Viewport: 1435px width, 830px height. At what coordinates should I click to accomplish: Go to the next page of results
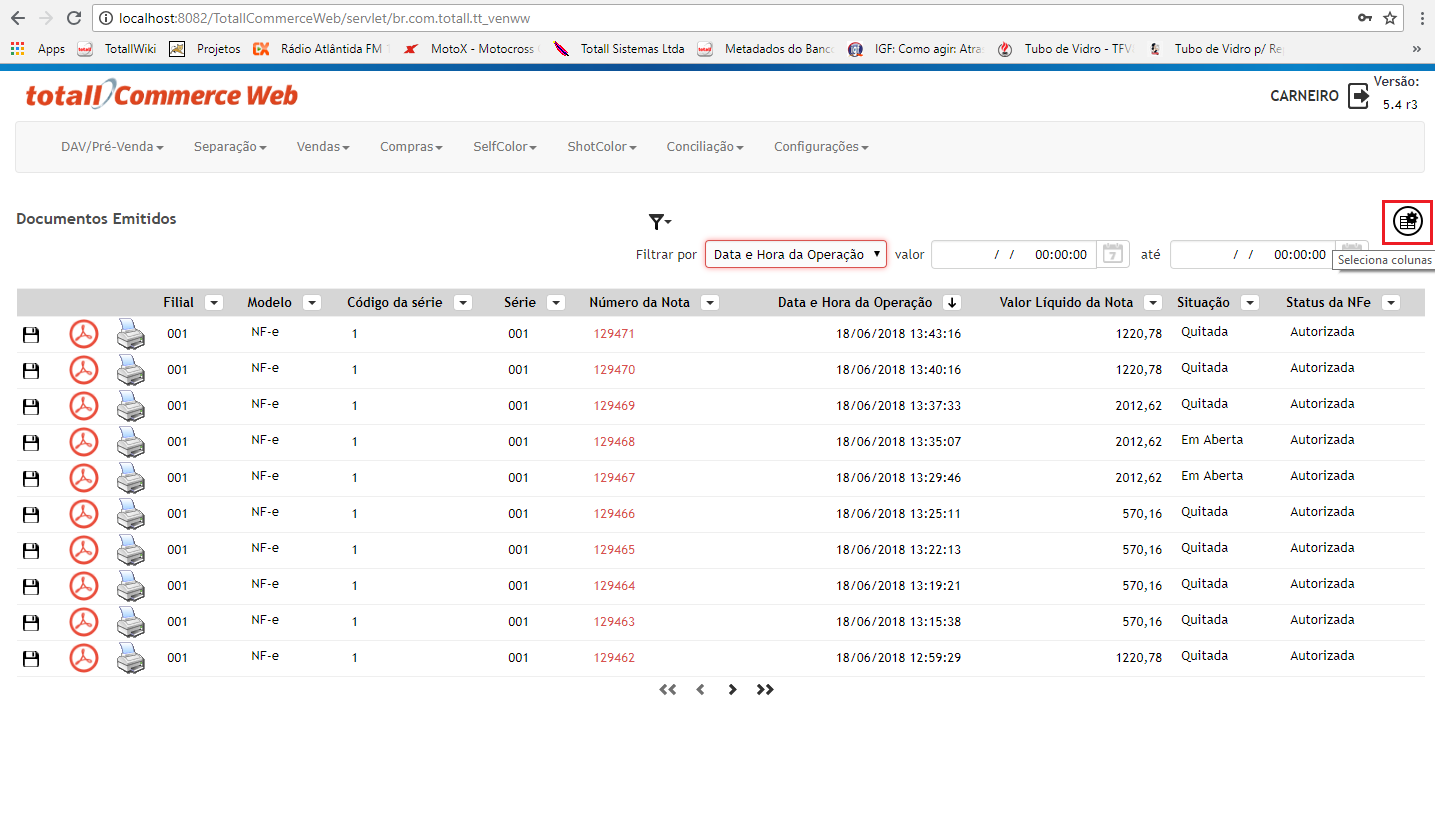click(733, 689)
